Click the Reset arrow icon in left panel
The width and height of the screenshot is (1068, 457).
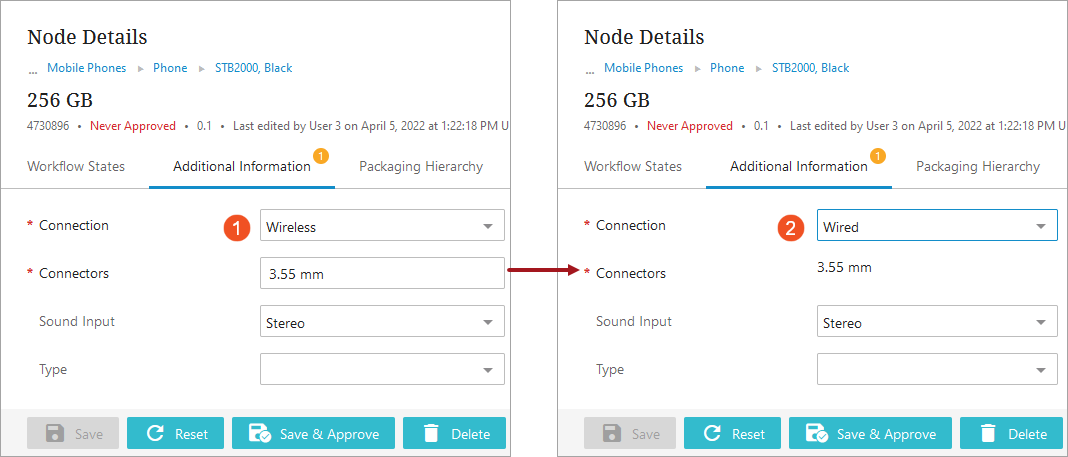155,433
